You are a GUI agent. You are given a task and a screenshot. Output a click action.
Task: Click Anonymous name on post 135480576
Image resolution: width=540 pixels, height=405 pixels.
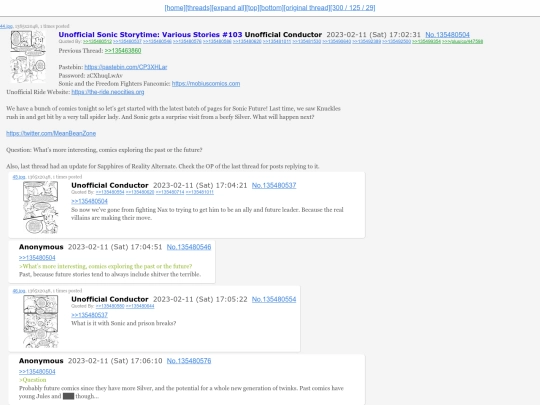coord(41,361)
